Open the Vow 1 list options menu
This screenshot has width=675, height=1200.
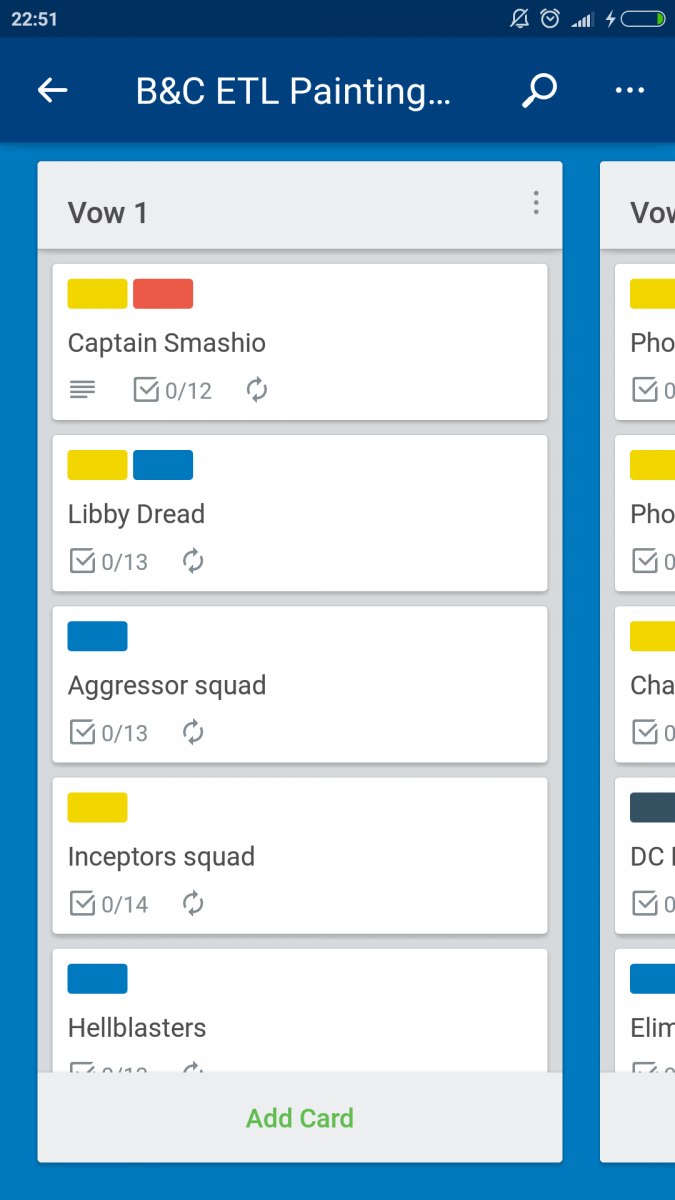(536, 204)
